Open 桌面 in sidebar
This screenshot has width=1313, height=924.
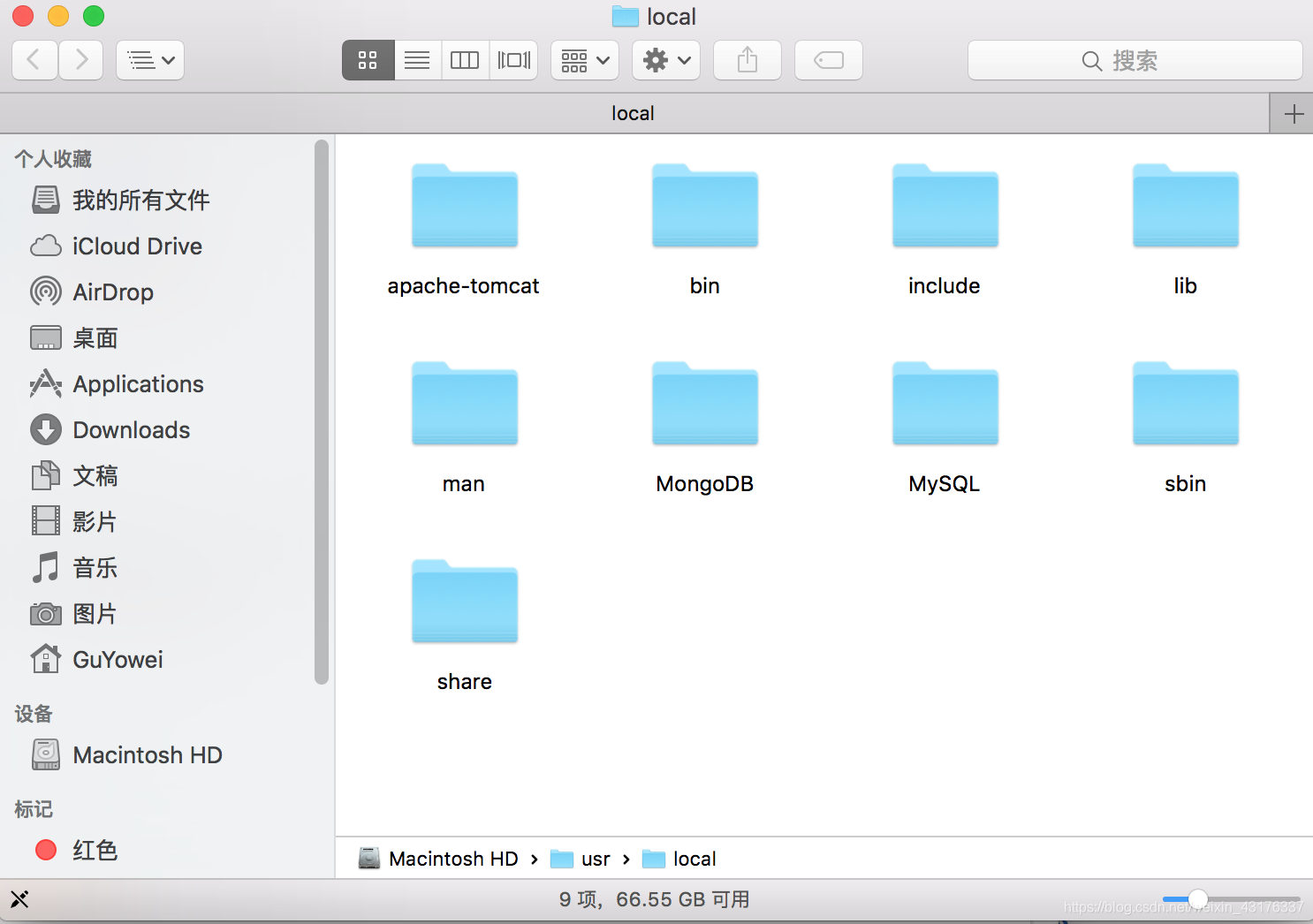pyautogui.click(x=95, y=338)
